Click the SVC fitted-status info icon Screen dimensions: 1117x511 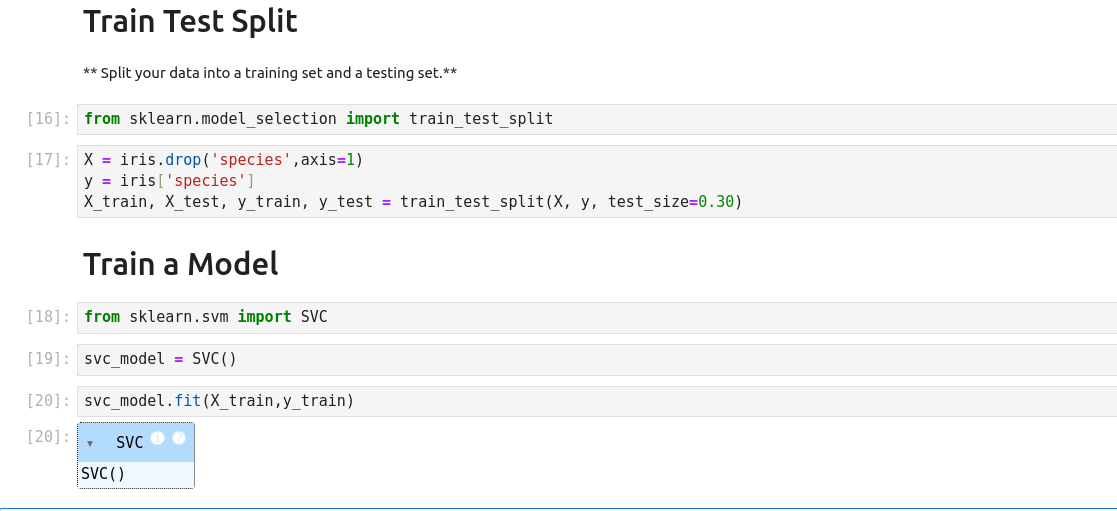(x=158, y=438)
